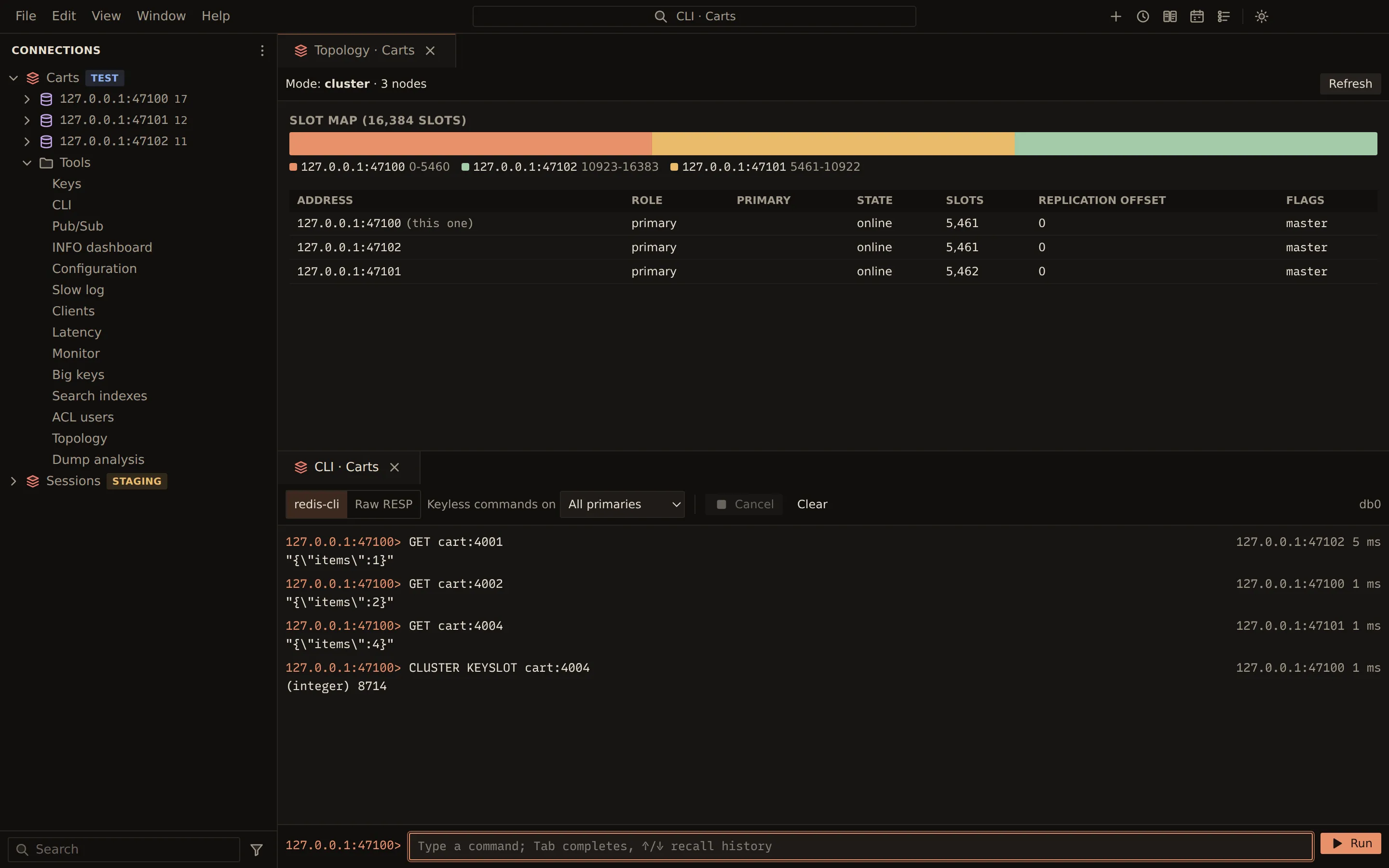Close the CLI · Carts tab
This screenshot has width=1389, height=868.
pyautogui.click(x=395, y=467)
